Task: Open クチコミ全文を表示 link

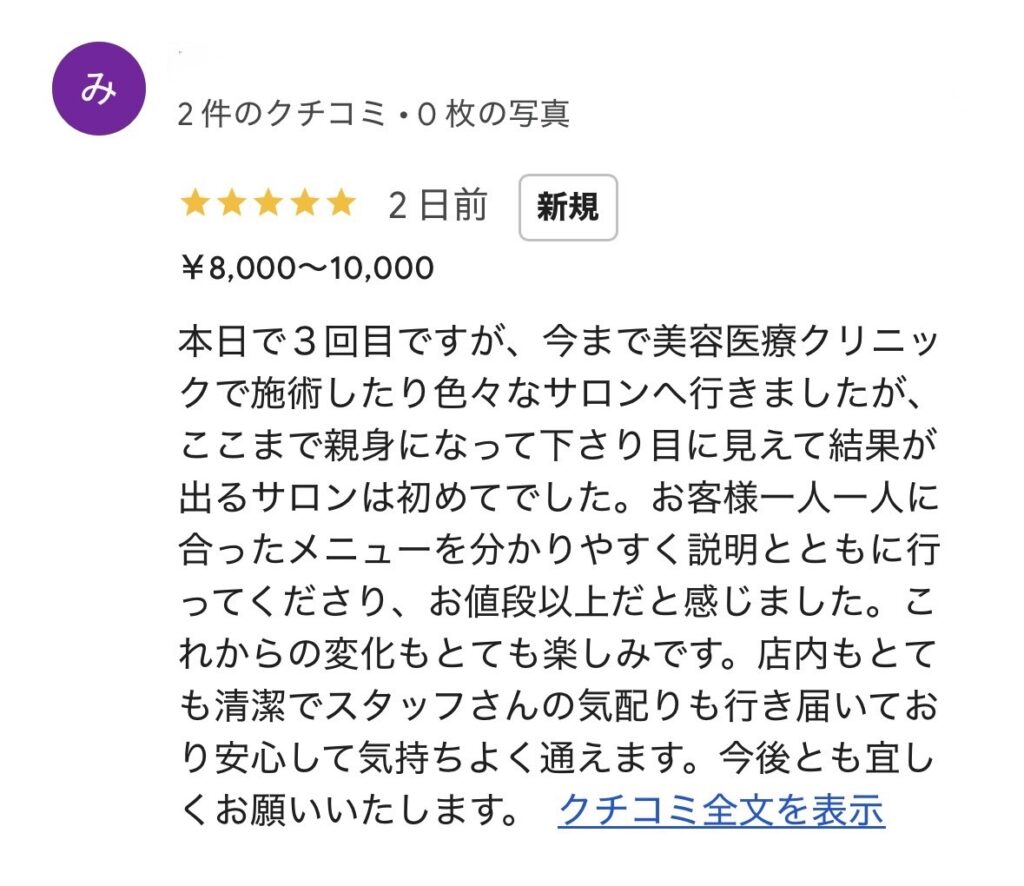Action: pyautogui.click(x=722, y=810)
